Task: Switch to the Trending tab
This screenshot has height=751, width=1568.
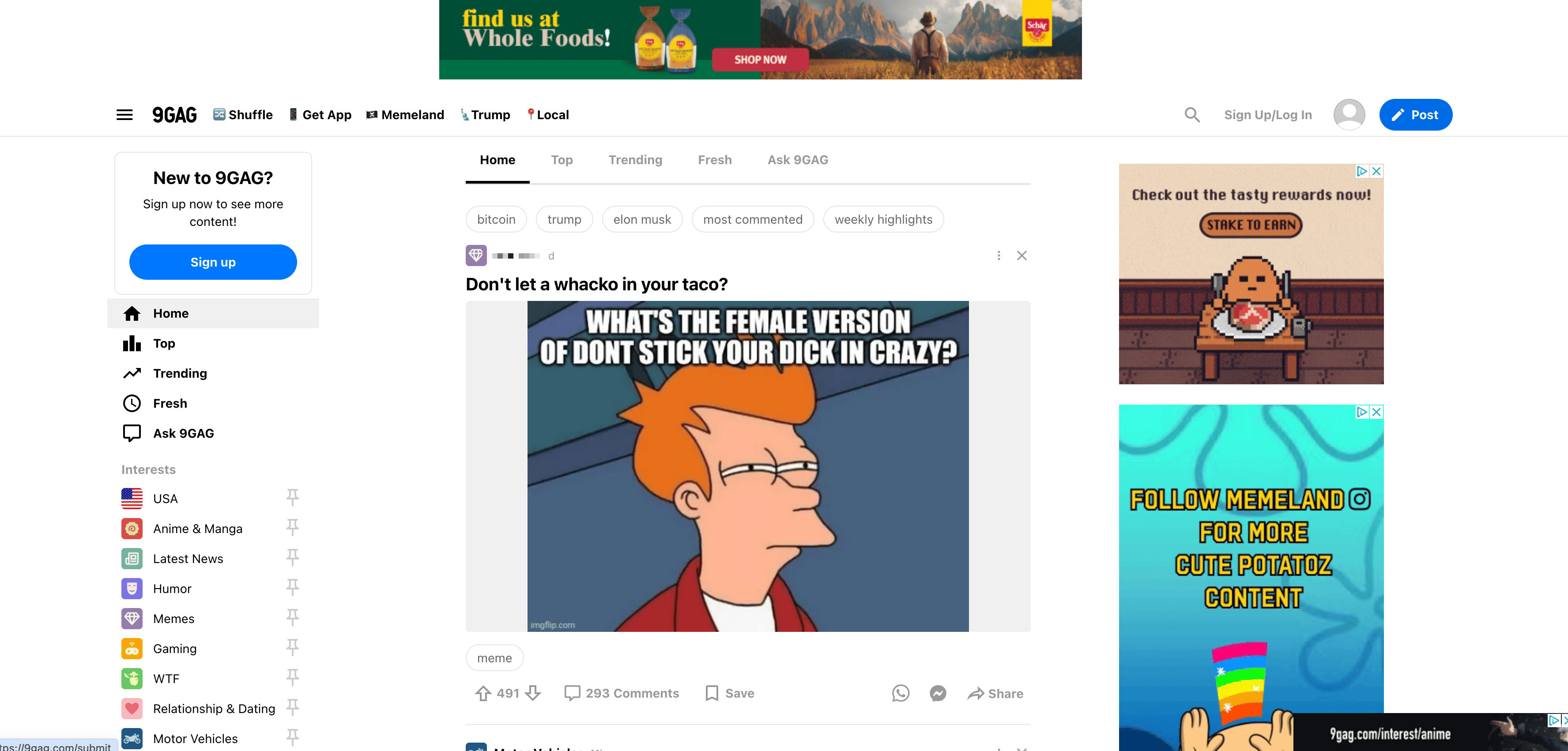Action: pyautogui.click(x=635, y=160)
